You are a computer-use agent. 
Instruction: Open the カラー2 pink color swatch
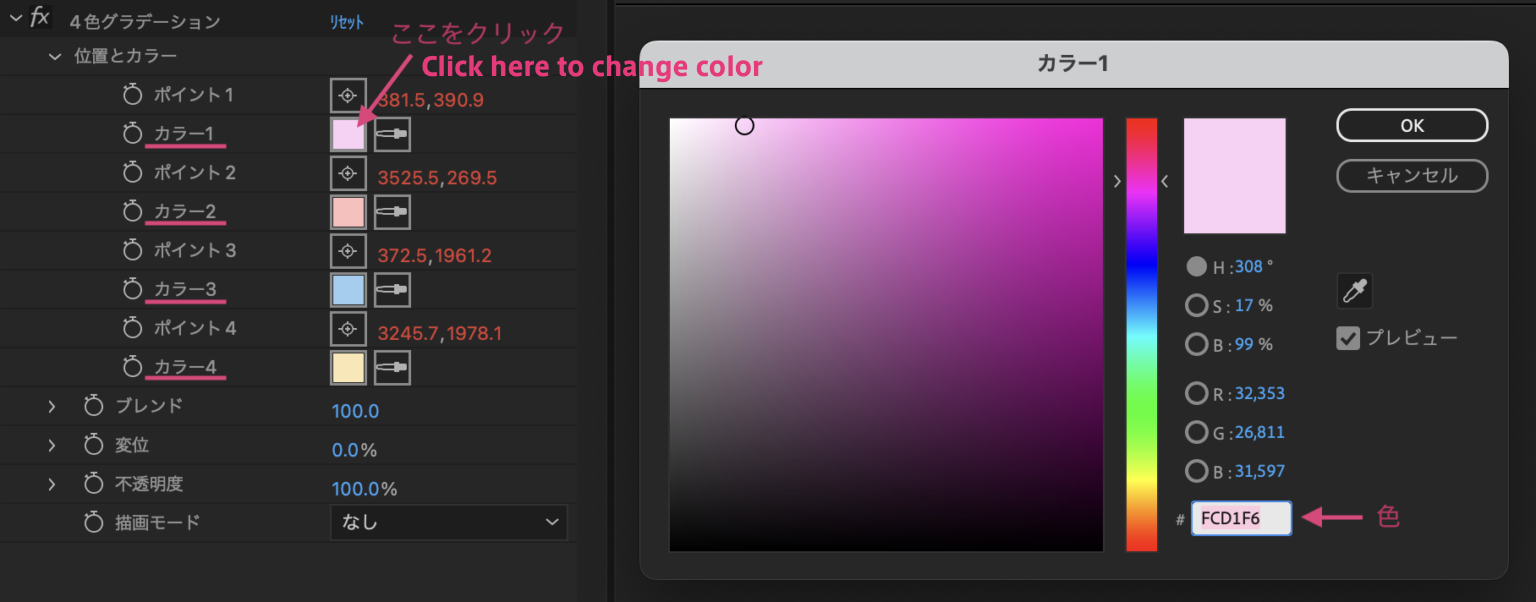click(348, 212)
